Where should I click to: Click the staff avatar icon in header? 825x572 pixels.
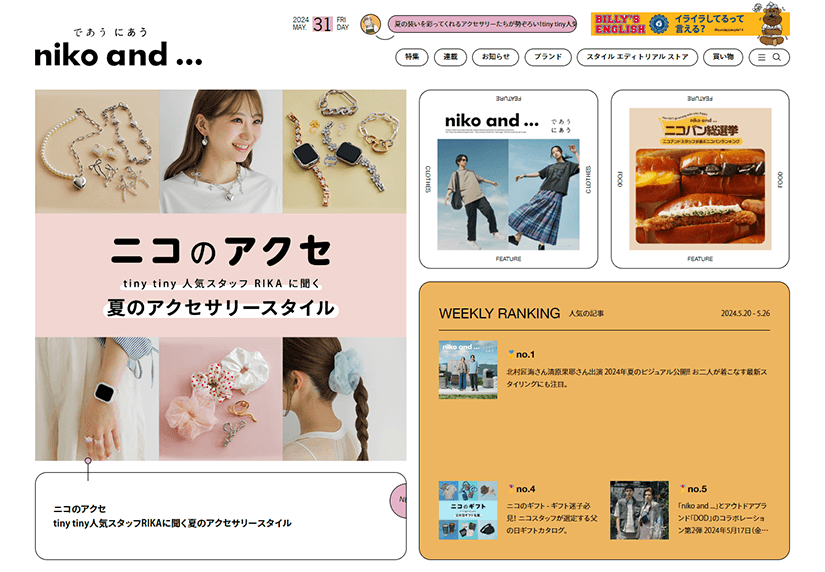pyautogui.click(x=370, y=25)
